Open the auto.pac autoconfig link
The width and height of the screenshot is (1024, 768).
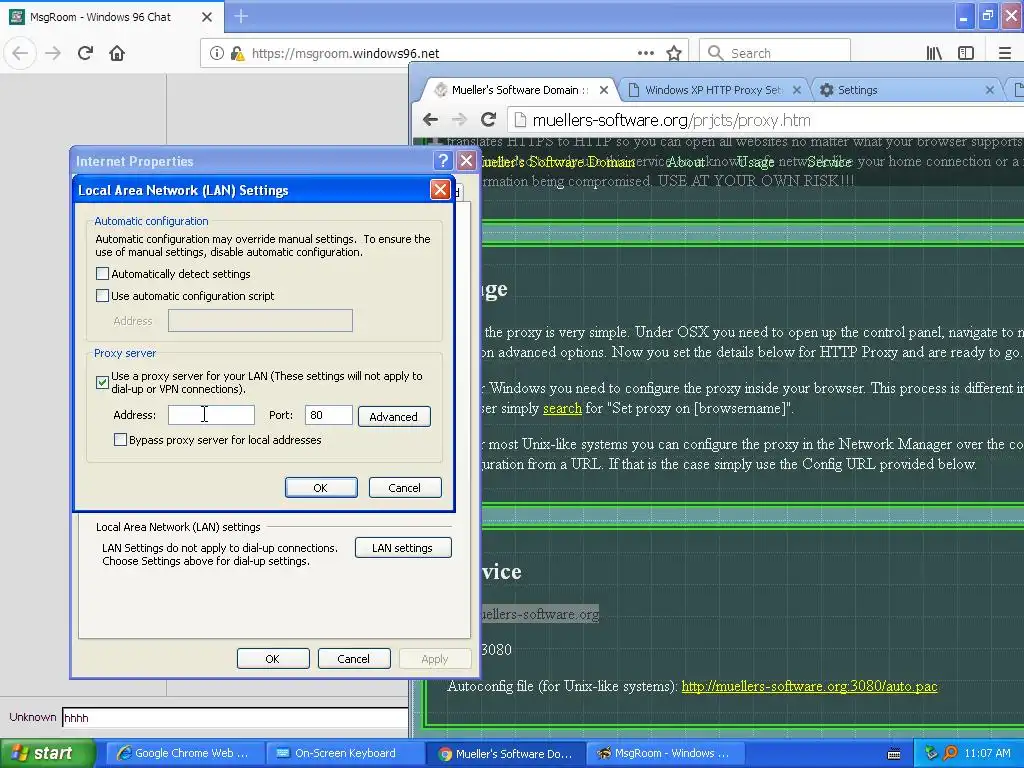(809, 686)
